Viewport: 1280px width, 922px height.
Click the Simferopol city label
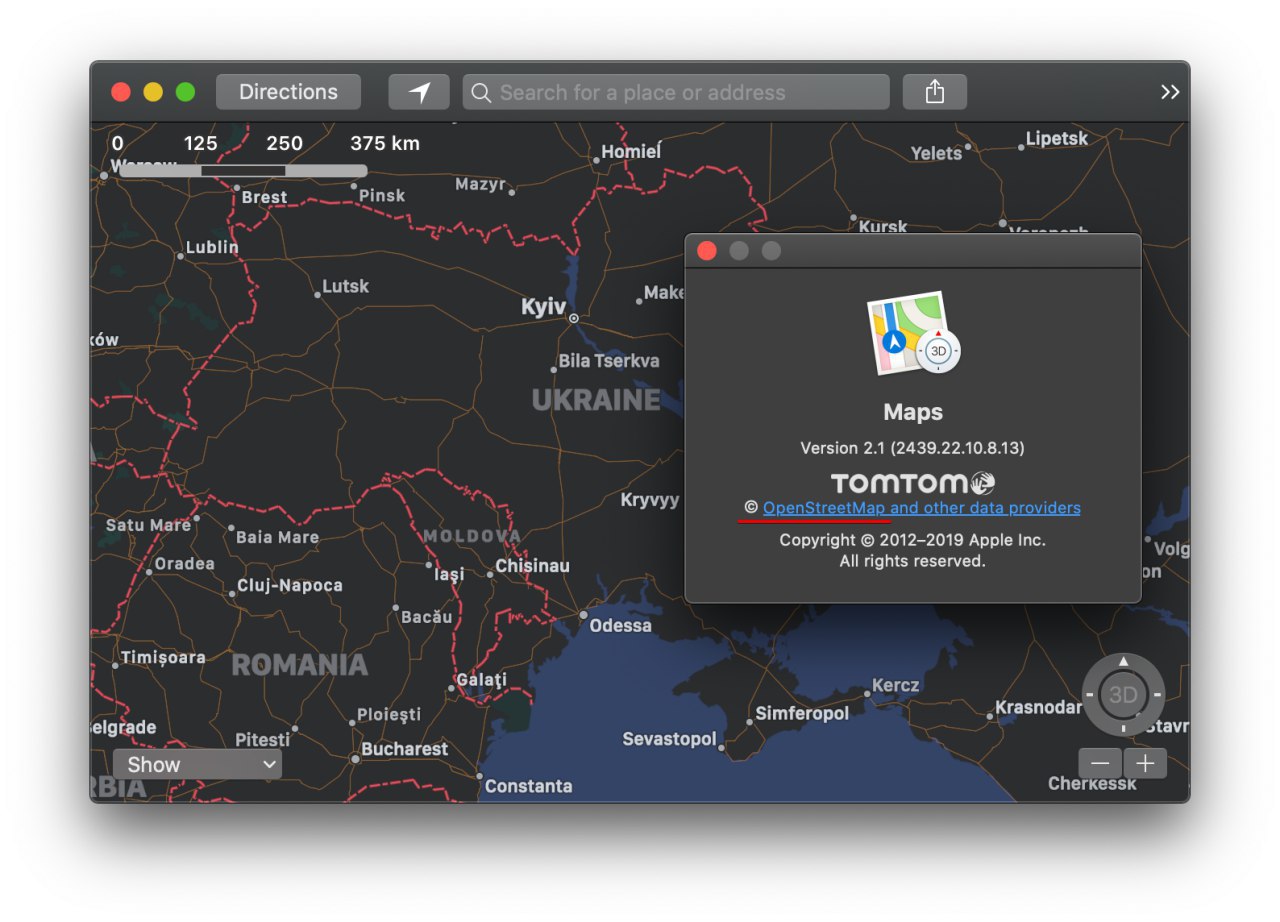pos(802,713)
